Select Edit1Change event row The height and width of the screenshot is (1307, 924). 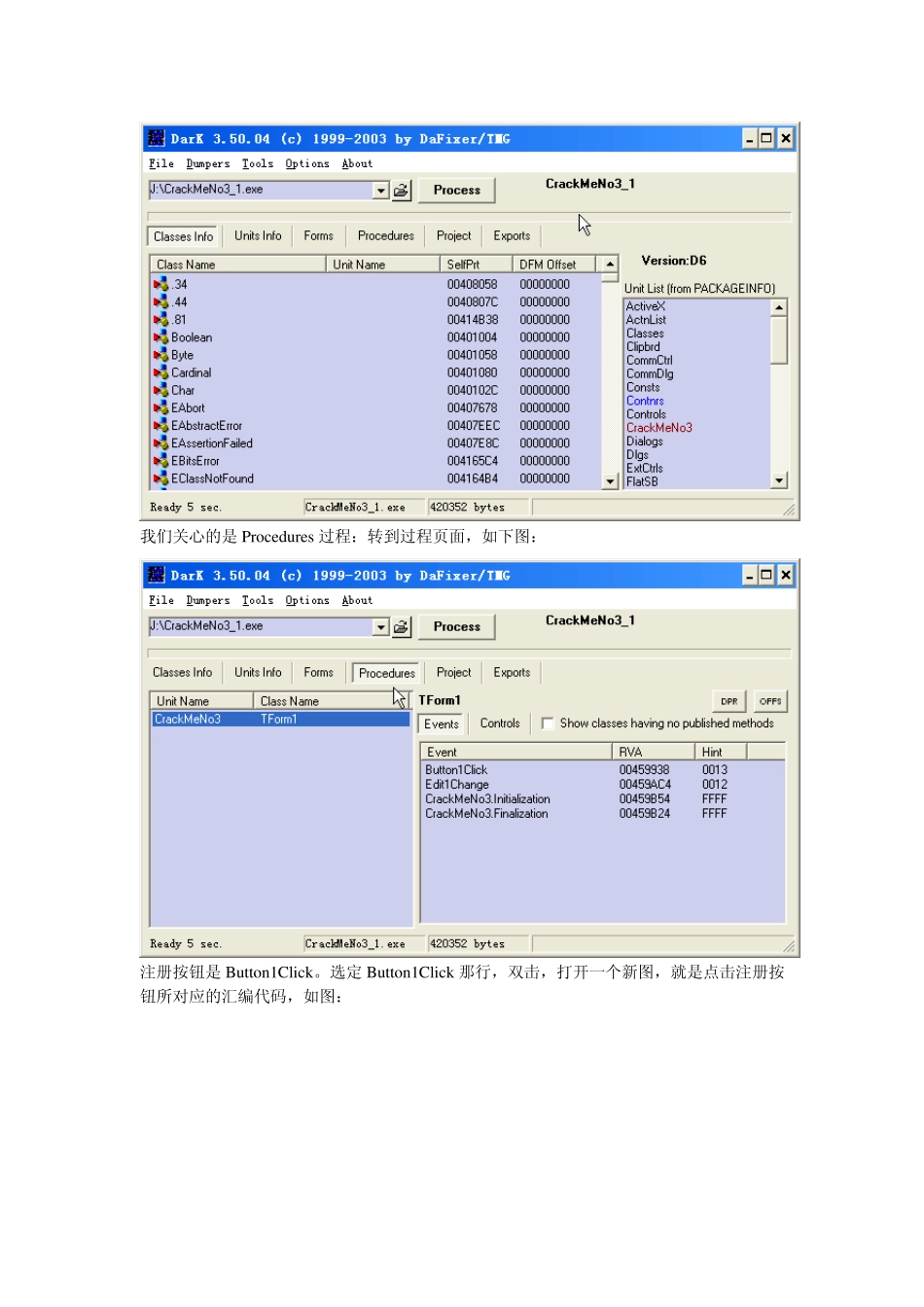point(602,785)
